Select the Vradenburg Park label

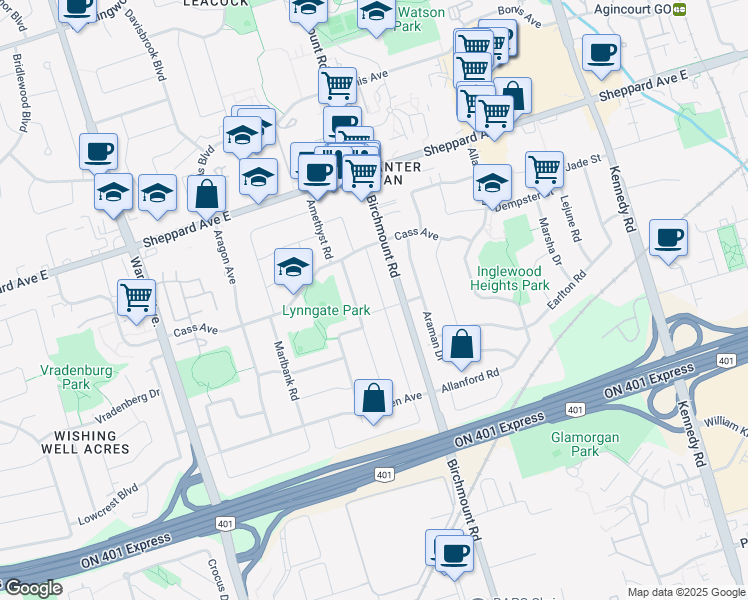76,377
